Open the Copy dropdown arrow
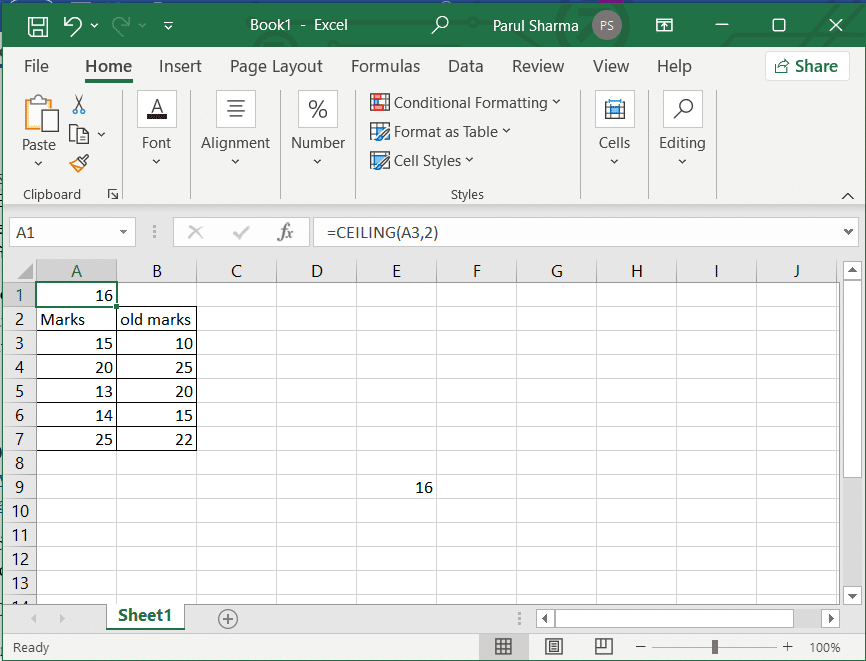The width and height of the screenshot is (866, 661). 102,134
